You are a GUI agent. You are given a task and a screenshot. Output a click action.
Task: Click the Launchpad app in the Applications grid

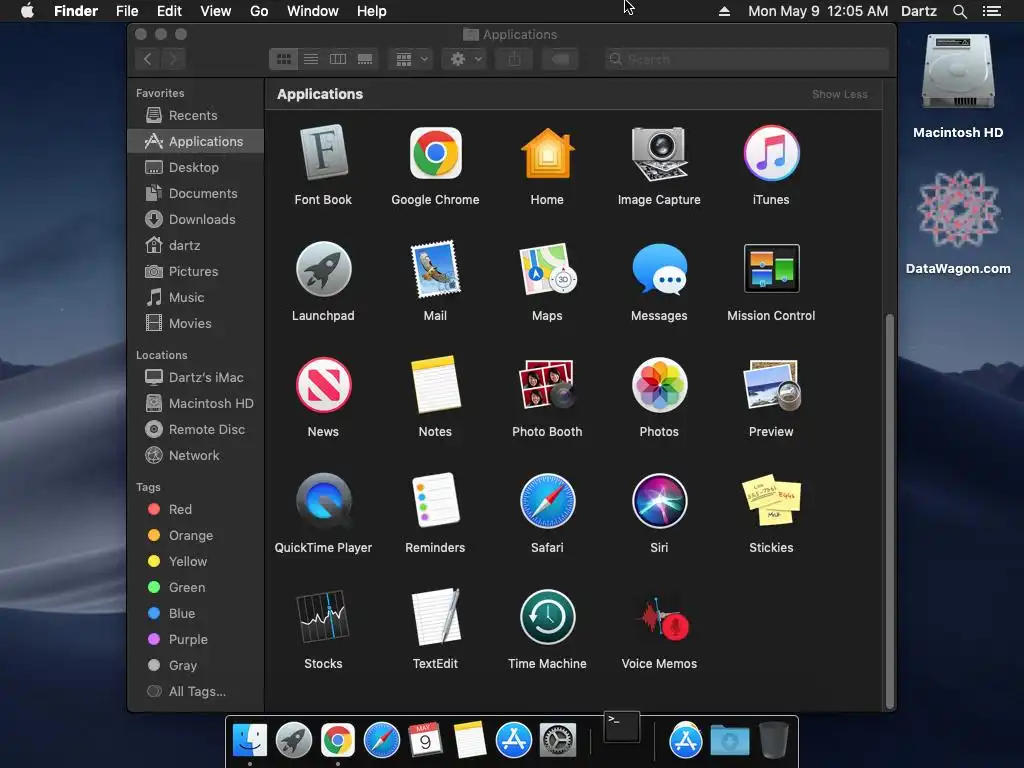323,269
